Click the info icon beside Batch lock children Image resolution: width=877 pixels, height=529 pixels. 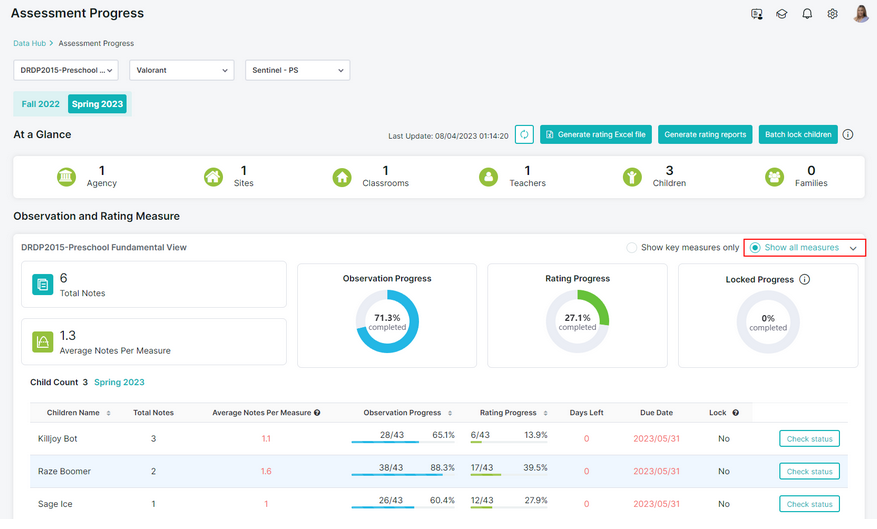pyautogui.click(x=848, y=135)
